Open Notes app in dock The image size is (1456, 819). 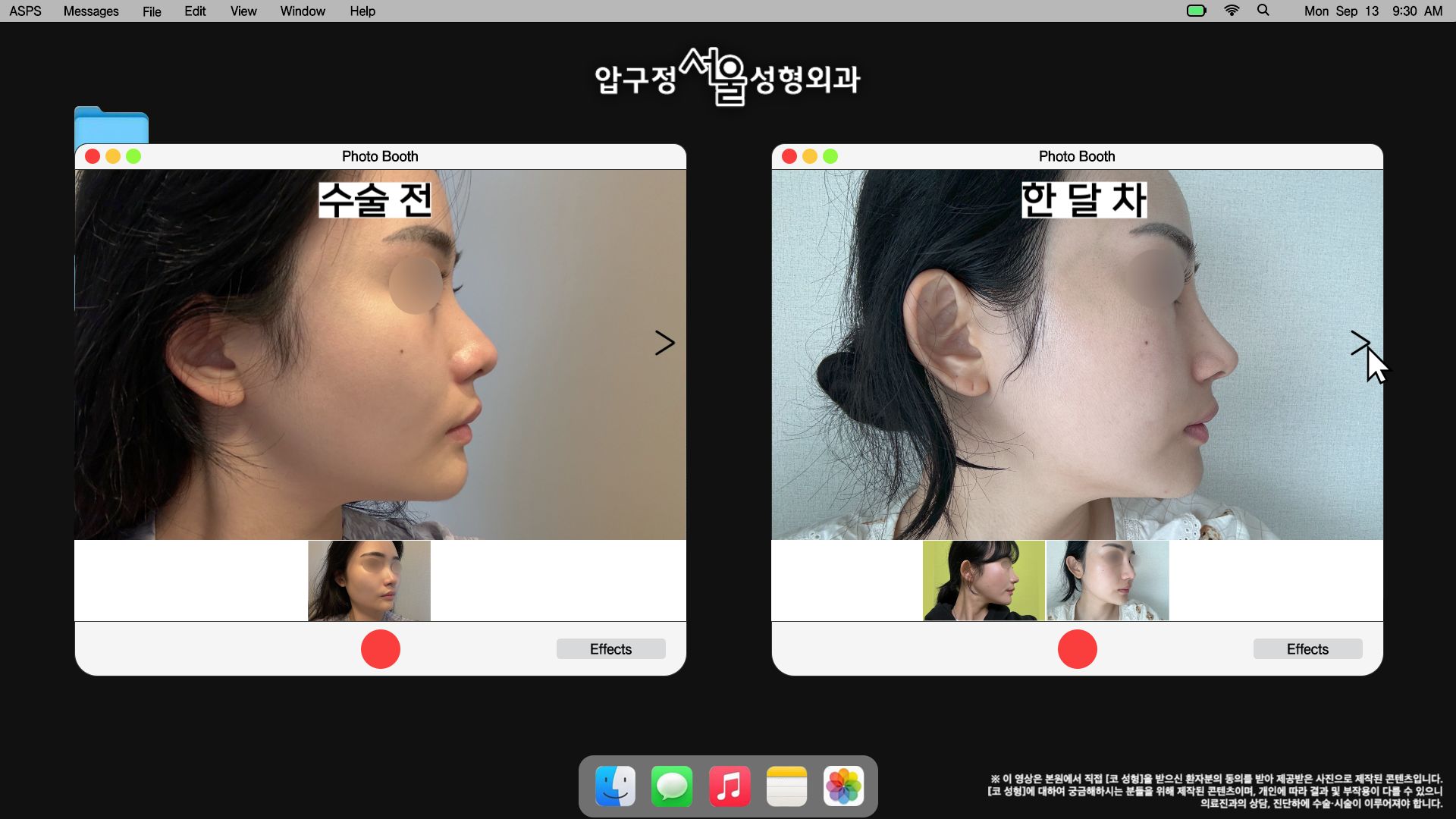pyautogui.click(x=786, y=786)
